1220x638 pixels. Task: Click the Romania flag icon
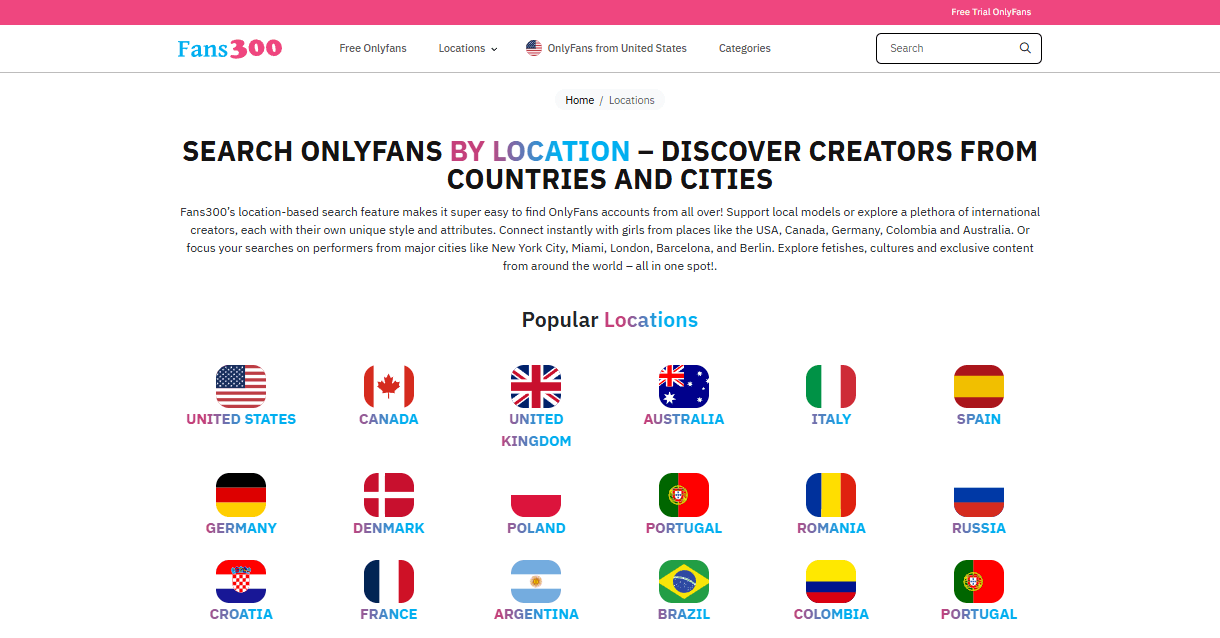tap(831, 495)
